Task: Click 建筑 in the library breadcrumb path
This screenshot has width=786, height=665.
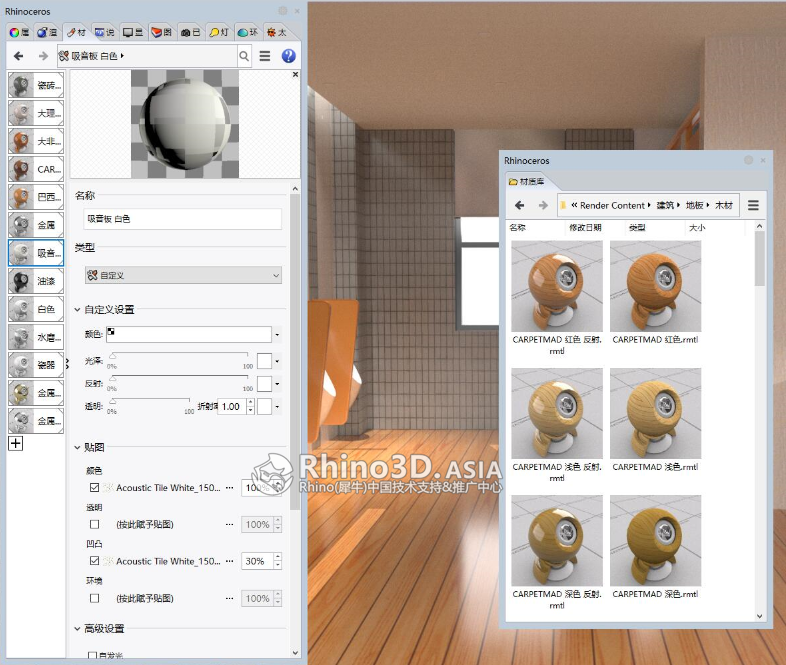Action: (665, 205)
